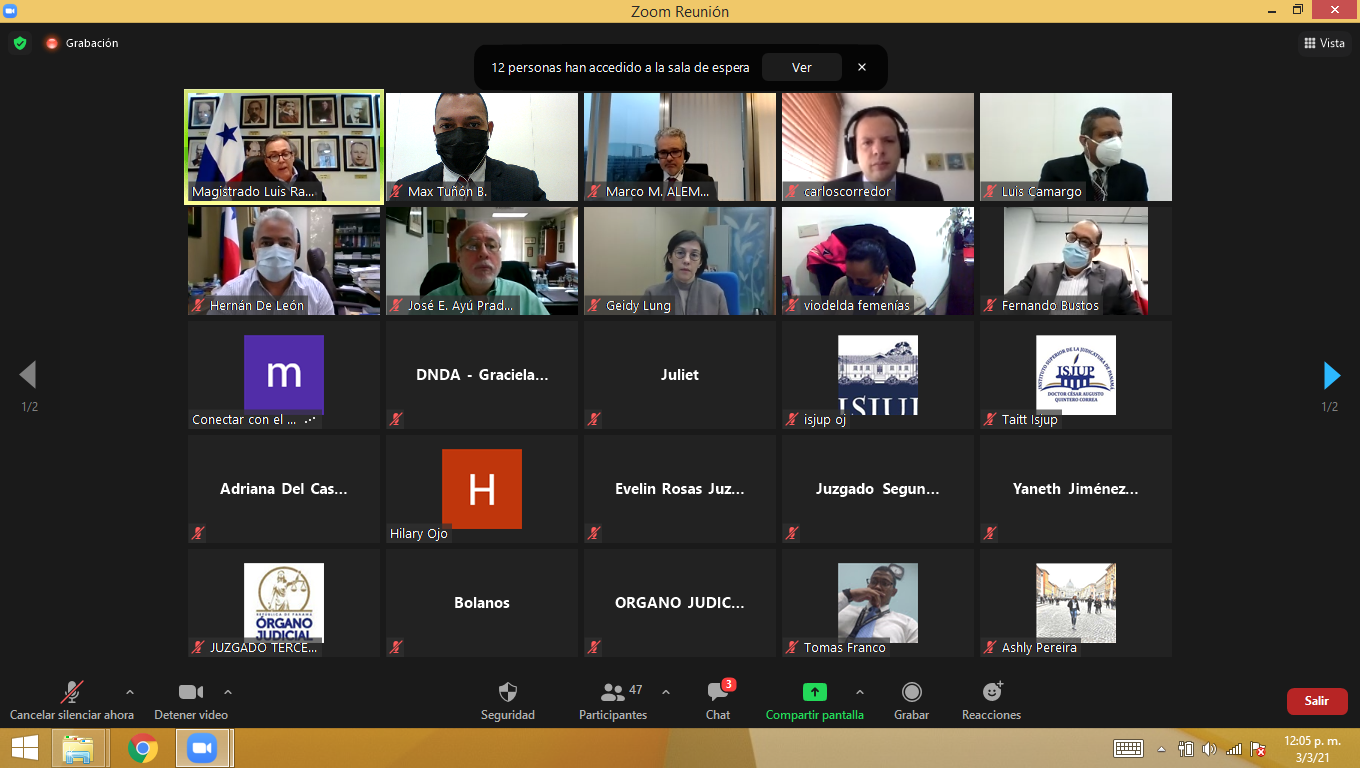1360x768 pixels.
Task: Expand video options arrow next to camera
Action: 228,692
